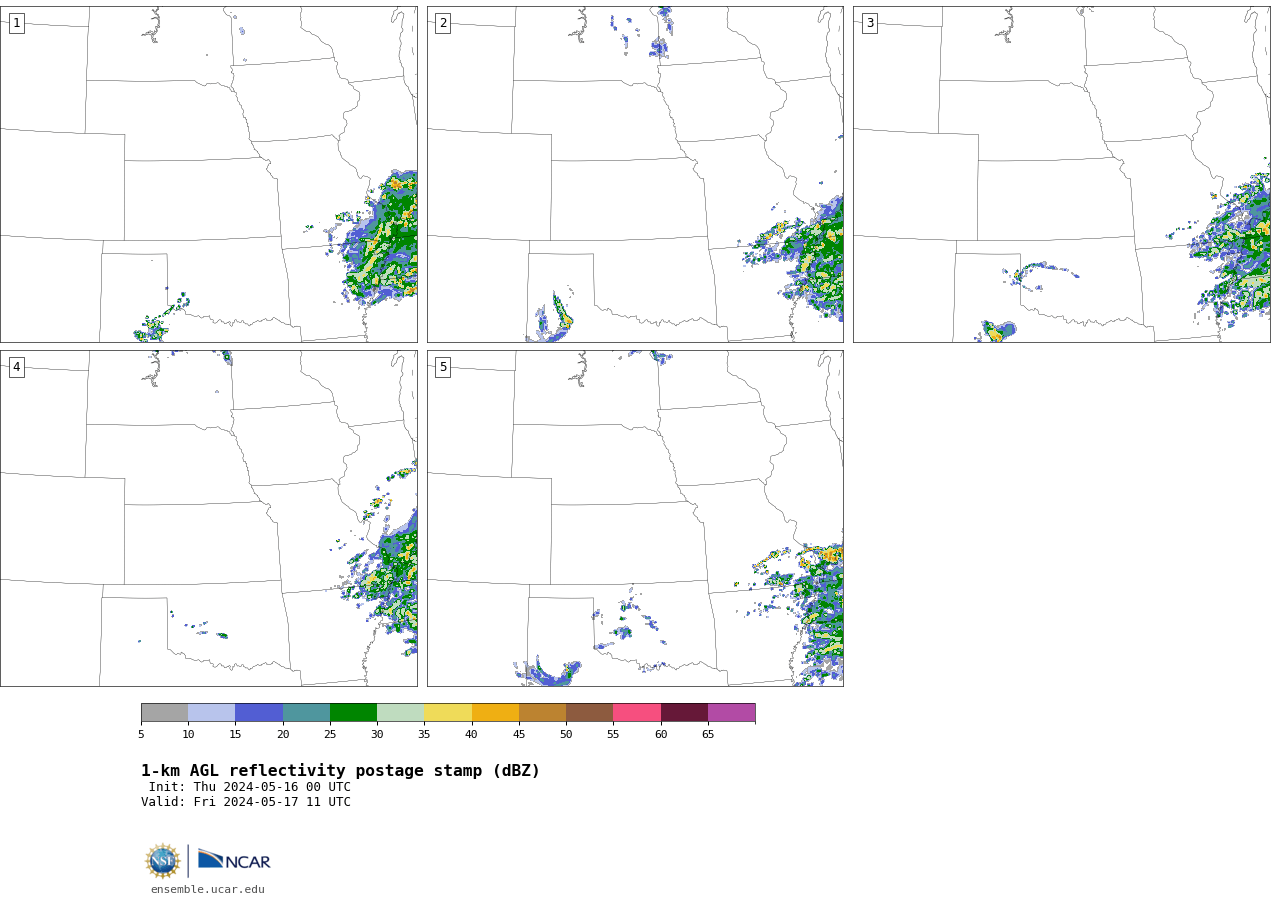Screen dimensions: 1280x901
Task: Click the blue 15-20 dBZ swatch
Action: (259, 712)
